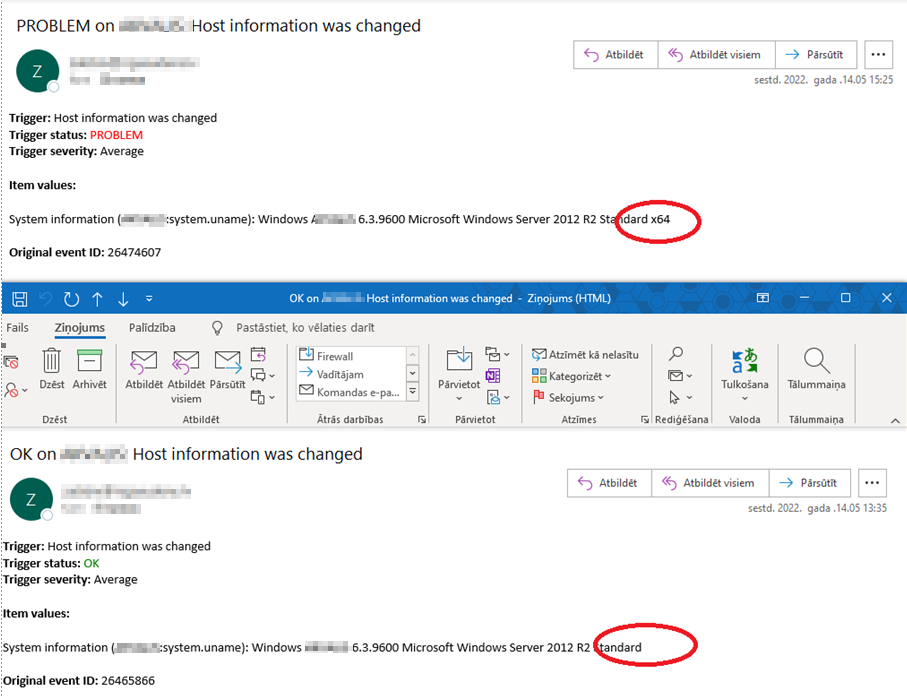Send the message to OneNote
This screenshot has height=697, width=907.
pos(493,376)
